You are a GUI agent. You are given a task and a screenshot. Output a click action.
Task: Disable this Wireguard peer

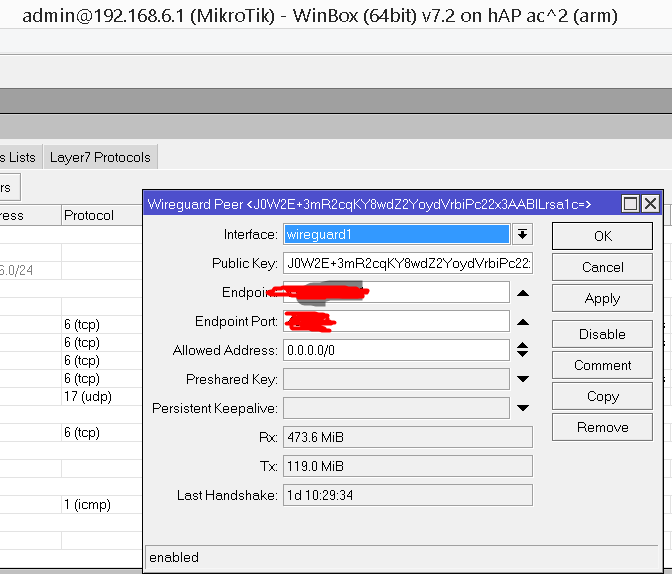(602, 334)
